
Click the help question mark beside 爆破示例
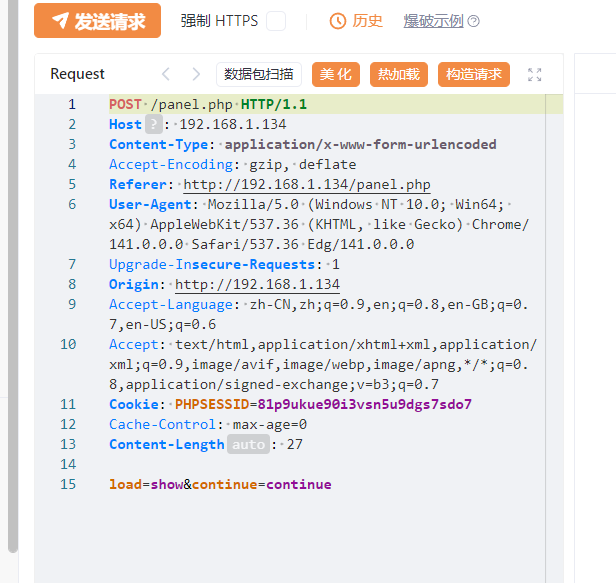tap(474, 21)
